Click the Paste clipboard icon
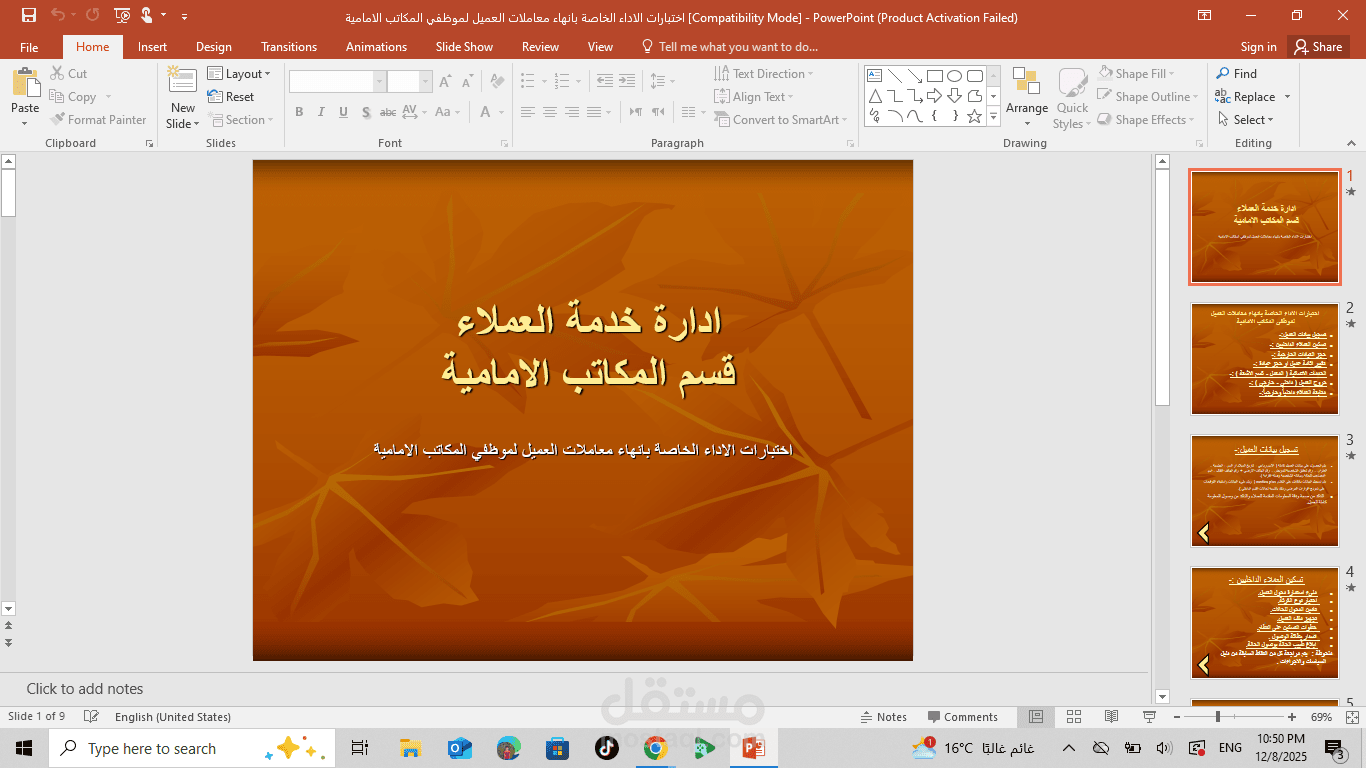This screenshot has width=1366, height=768. point(25,82)
